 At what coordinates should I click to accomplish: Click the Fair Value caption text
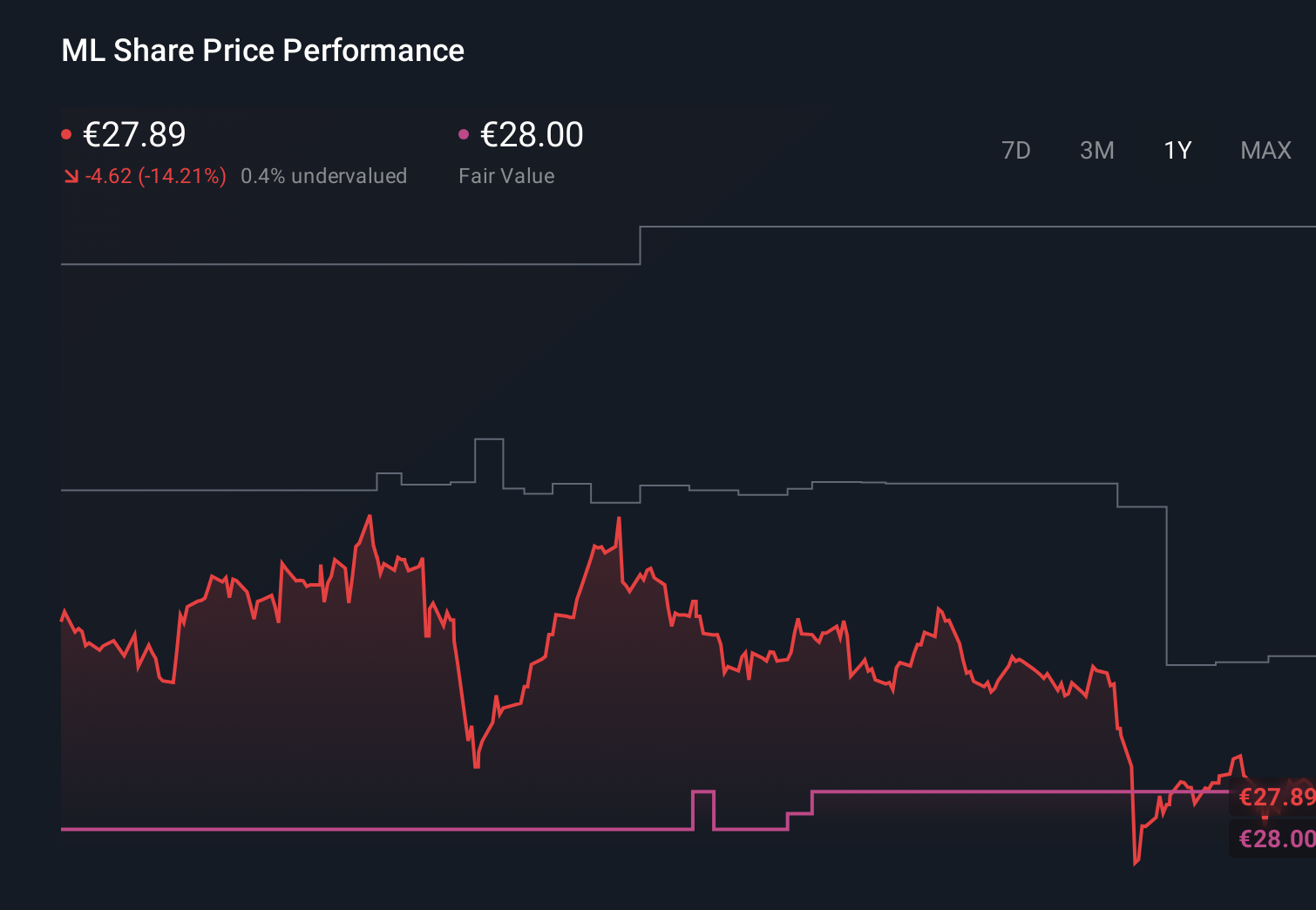coord(506,175)
